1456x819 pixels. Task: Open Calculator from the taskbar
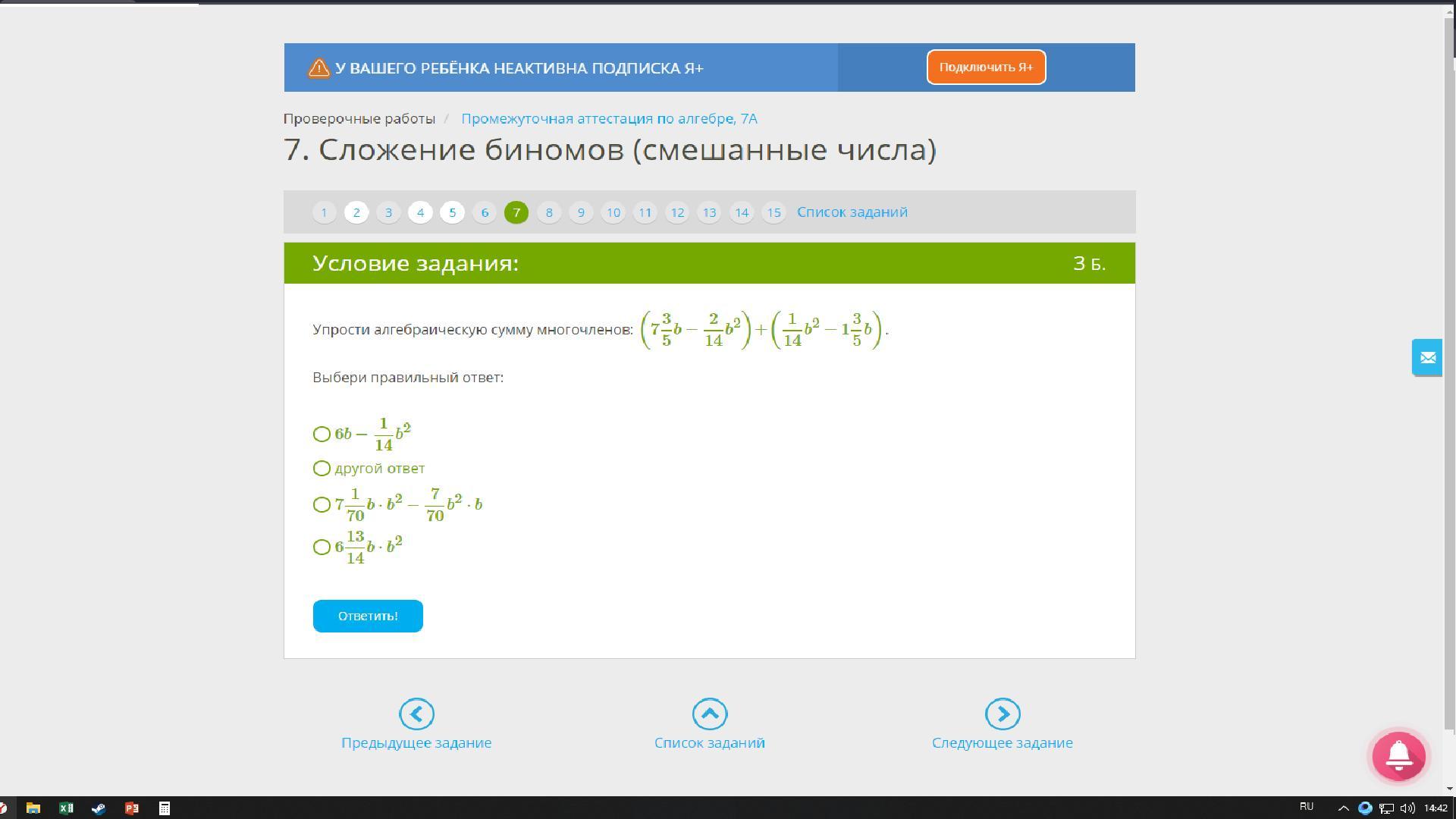click(164, 808)
